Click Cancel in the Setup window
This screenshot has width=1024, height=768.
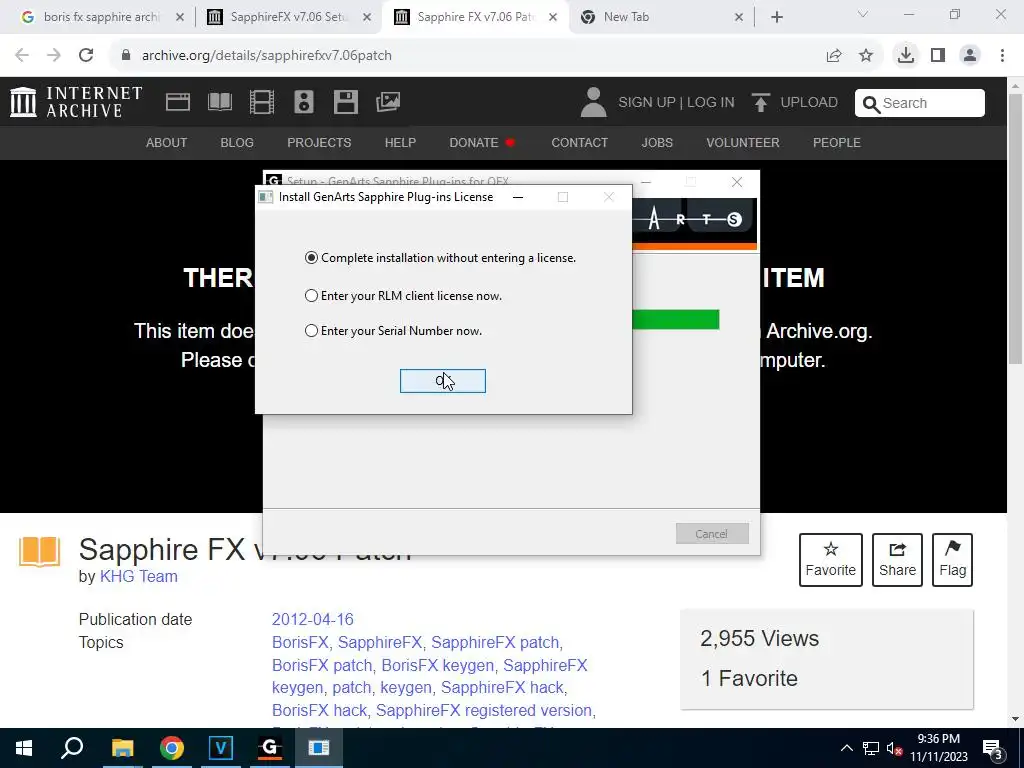click(x=712, y=534)
